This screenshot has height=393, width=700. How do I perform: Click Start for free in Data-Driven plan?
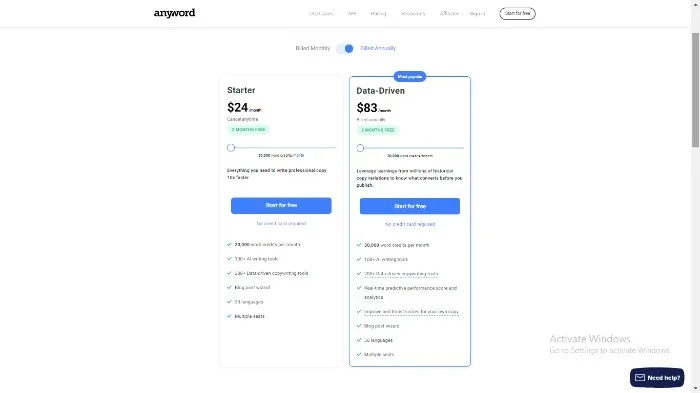tap(410, 206)
